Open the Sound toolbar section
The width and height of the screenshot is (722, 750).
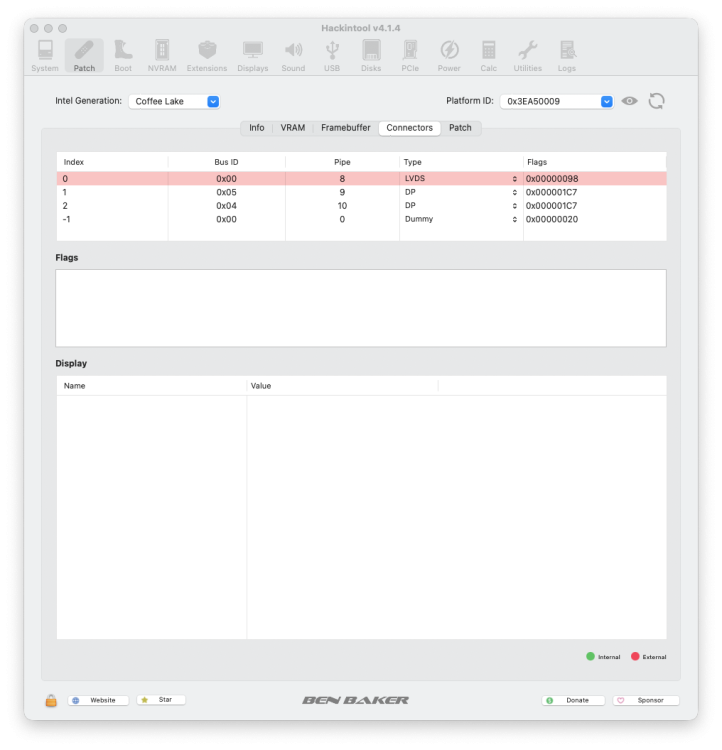(x=293, y=56)
